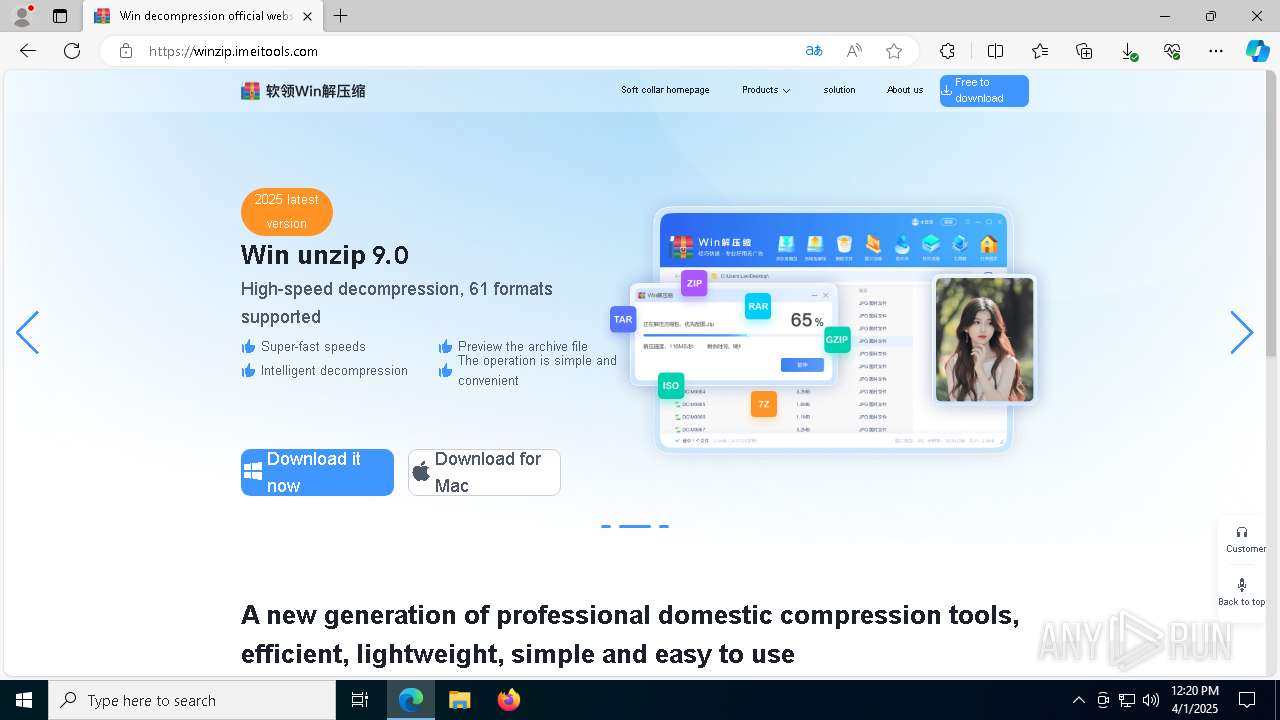Click the 7Z format badge
1280x720 pixels.
pos(764,404)
